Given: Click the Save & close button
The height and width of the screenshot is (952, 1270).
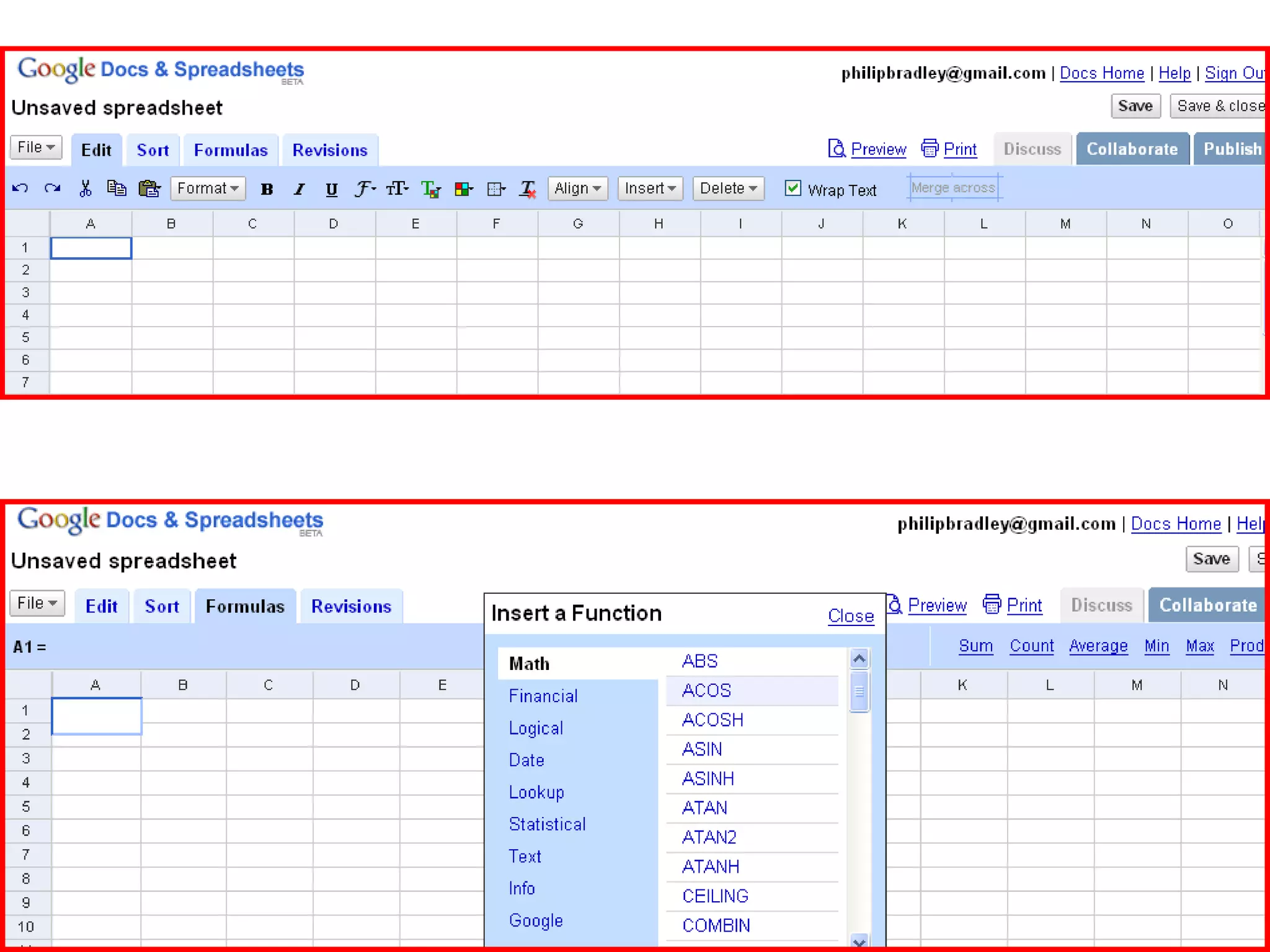Looking at the screenshot, I should [x=1219, y=107].
